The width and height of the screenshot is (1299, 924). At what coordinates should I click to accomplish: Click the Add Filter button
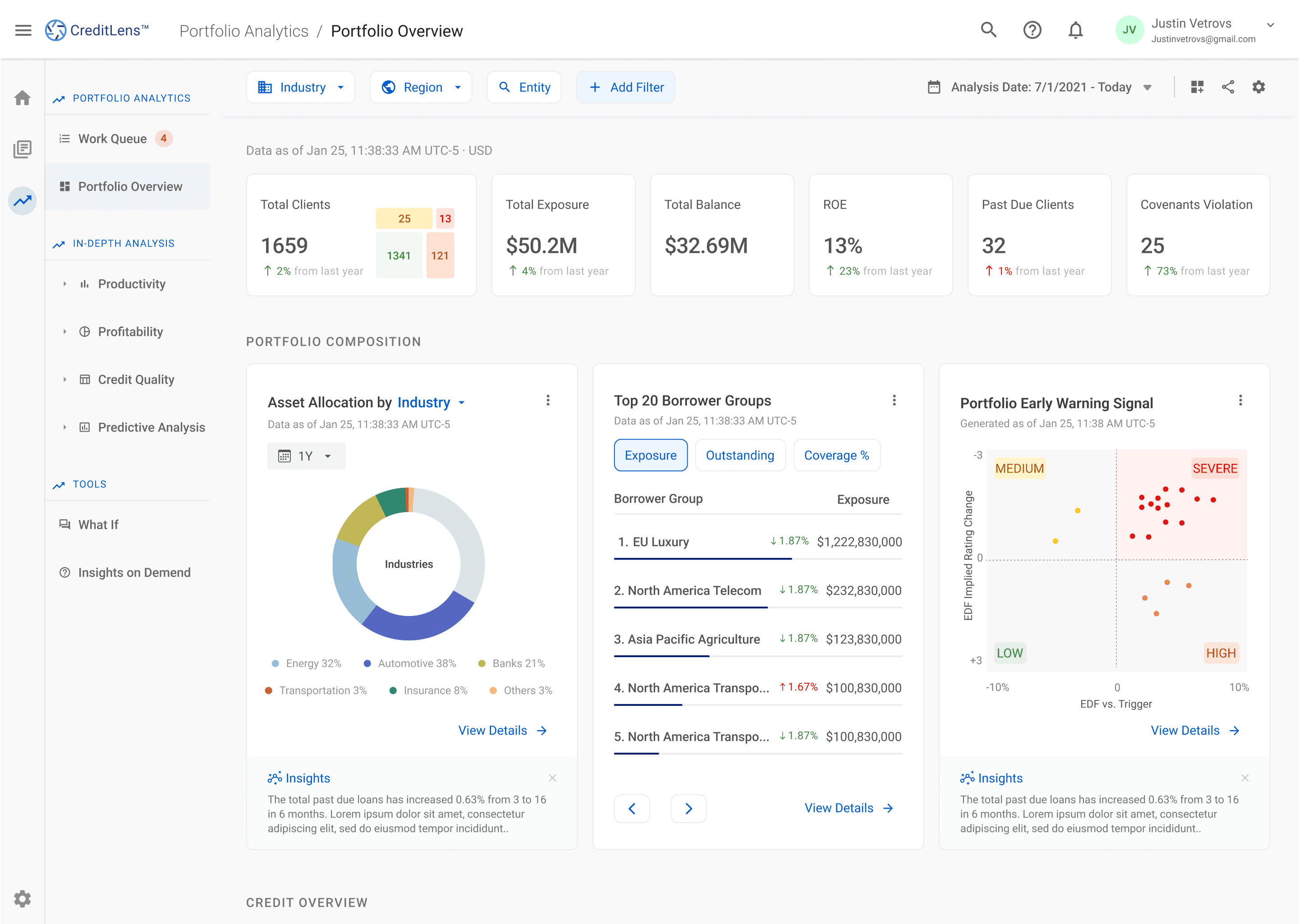[625, 87]
